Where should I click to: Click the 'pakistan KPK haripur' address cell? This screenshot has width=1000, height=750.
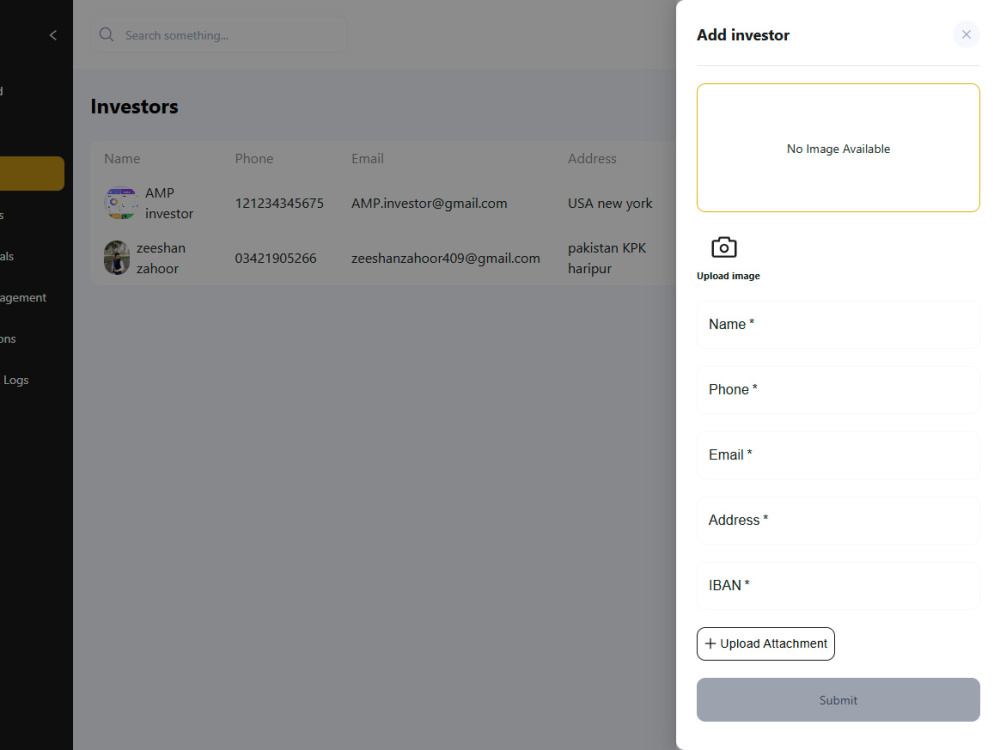607,258
